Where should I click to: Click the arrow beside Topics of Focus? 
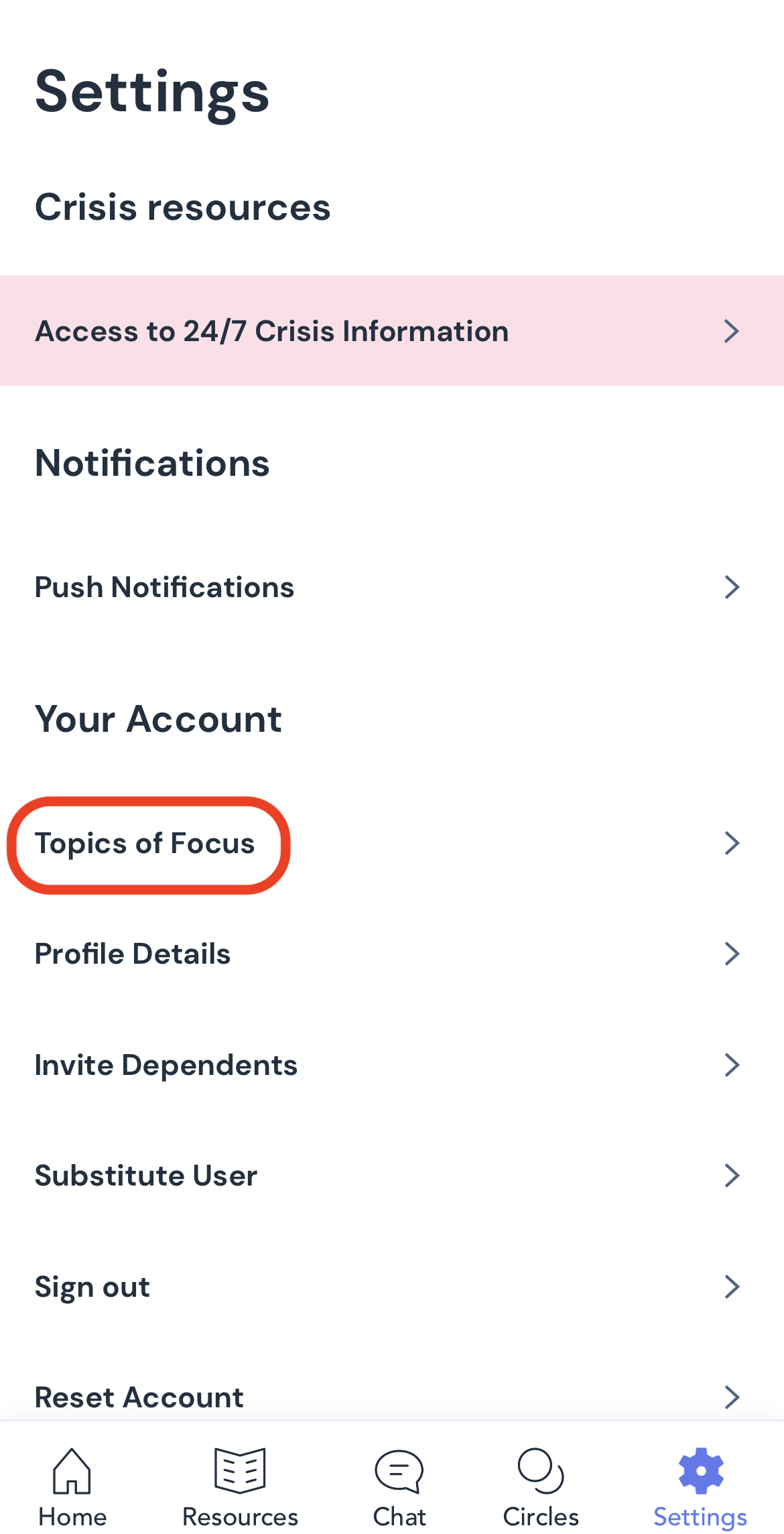732,843
